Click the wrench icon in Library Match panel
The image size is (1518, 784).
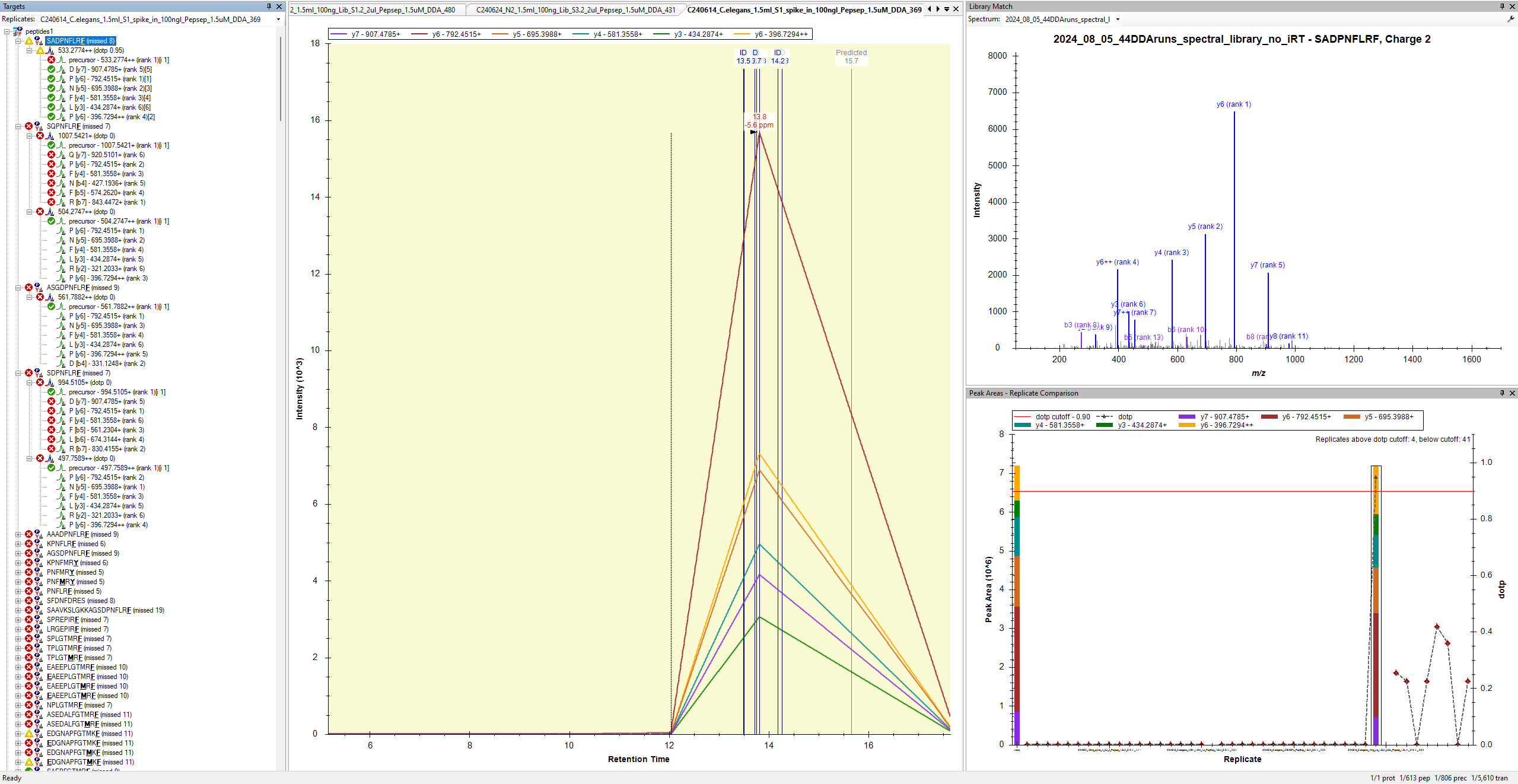click(1510, 19)
